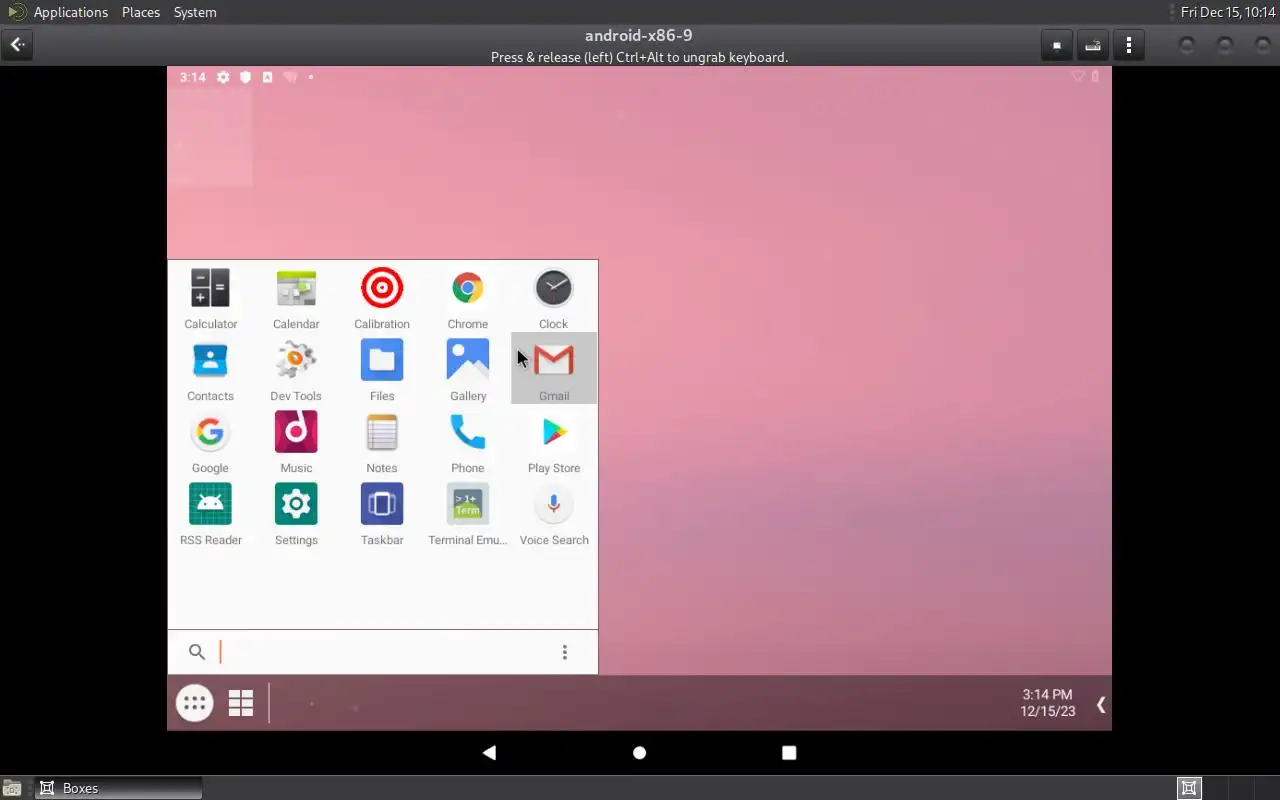Open the Phone app
This screenshot has height=800, width=1280.
(x=468, y=442)
